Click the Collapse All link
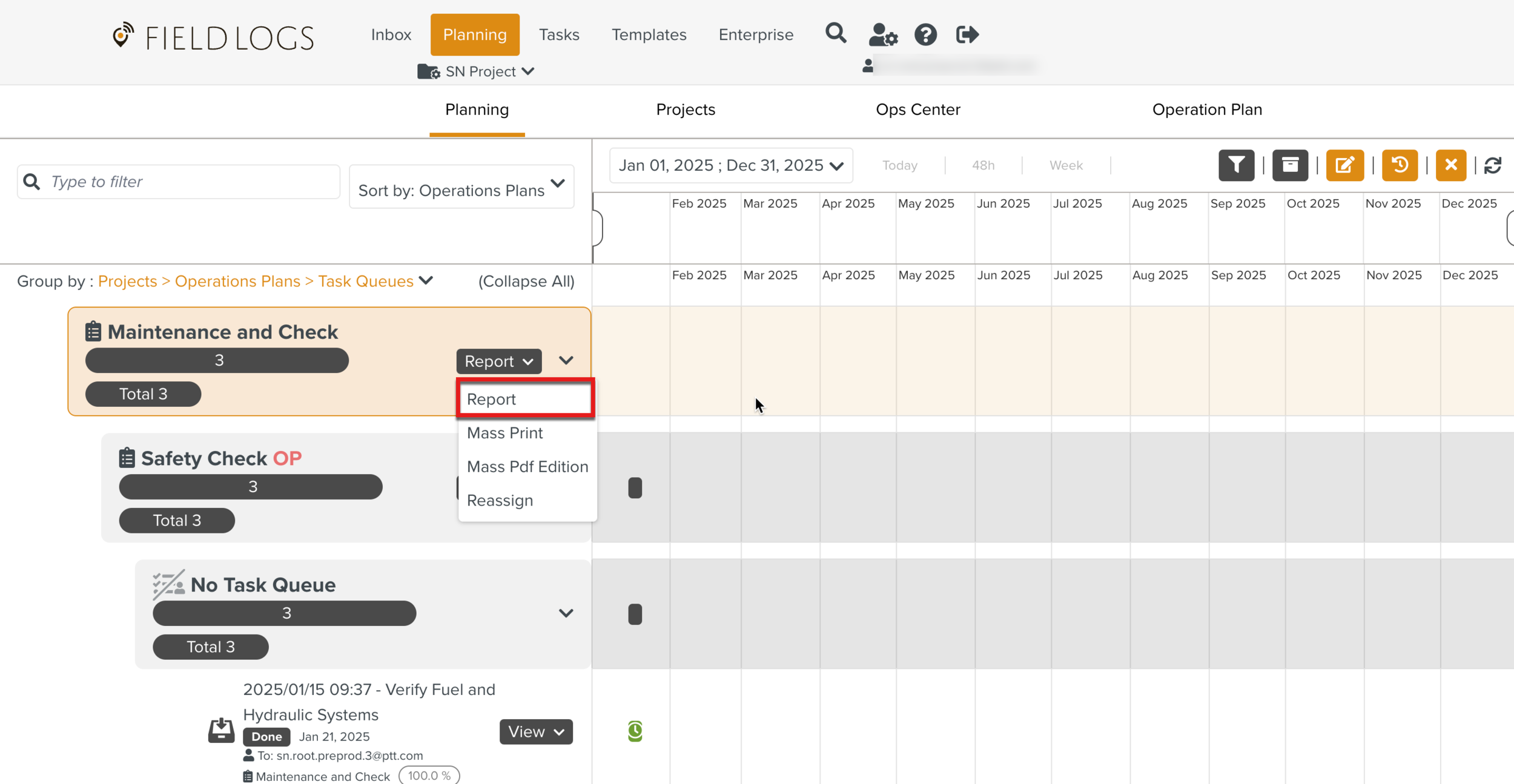The width and height of the screenshot is (1514, 784). click(x=526, y=282)
